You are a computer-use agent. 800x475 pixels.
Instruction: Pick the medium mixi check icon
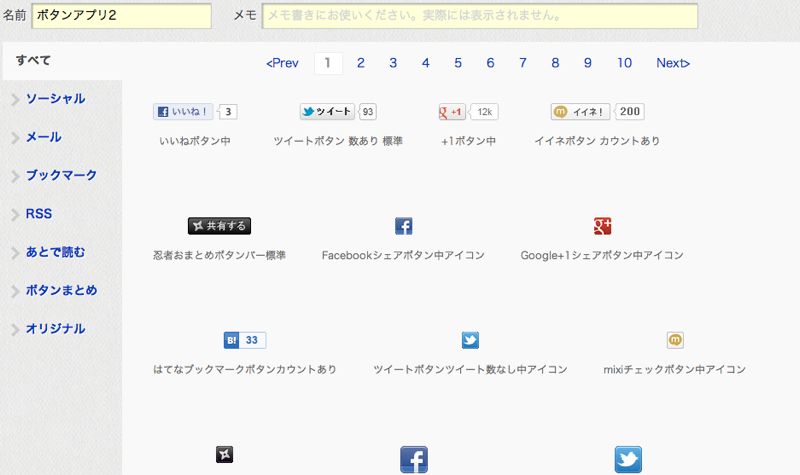click(675, 340)
